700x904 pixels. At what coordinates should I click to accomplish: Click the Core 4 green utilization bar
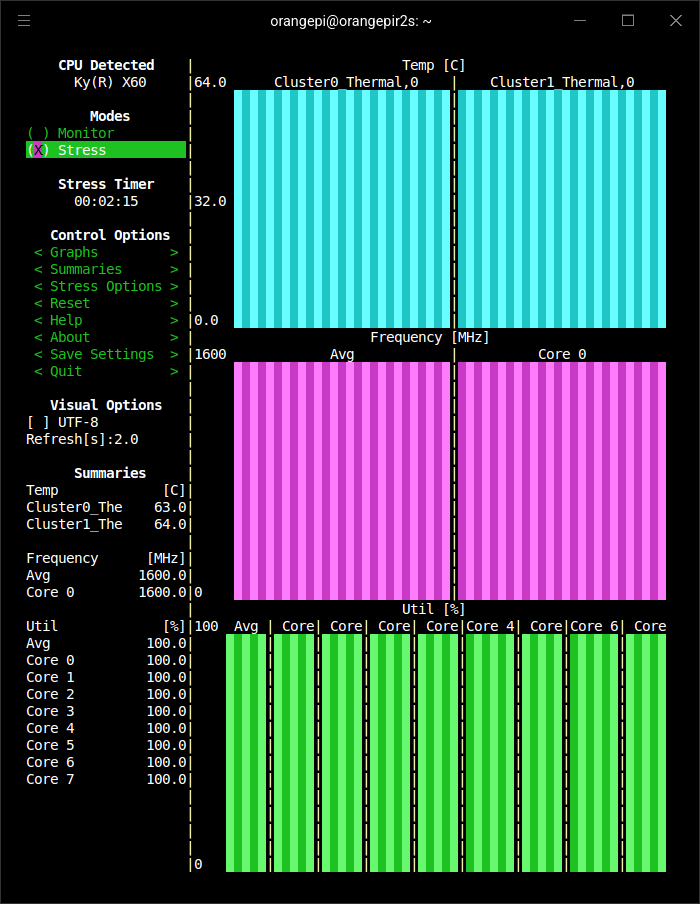[x=490, y=753]
